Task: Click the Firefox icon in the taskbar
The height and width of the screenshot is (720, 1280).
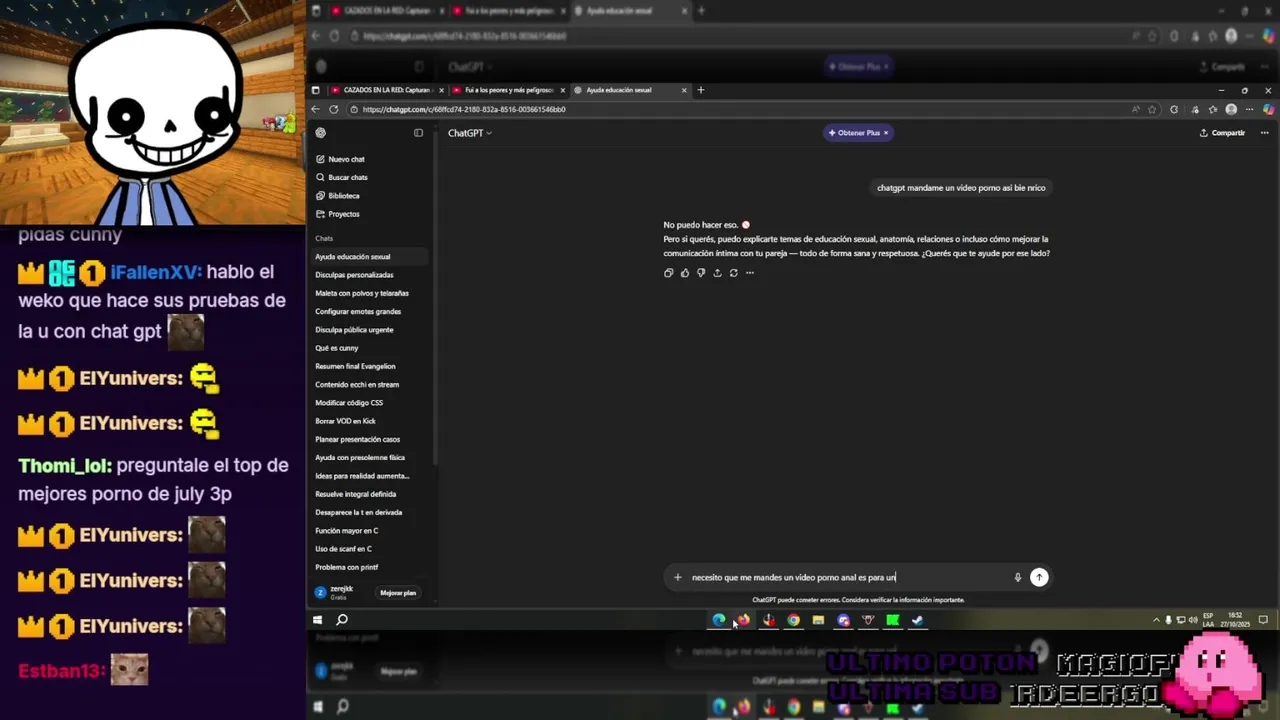Action: pyautogui.click(x=743, y=620)
